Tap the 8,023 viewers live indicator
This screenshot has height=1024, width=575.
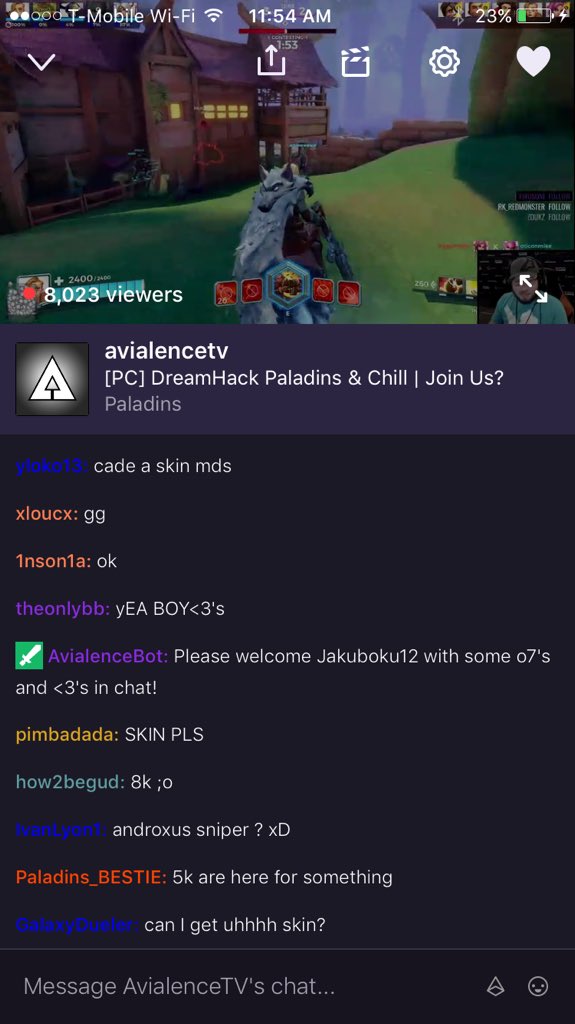pos(103,295)
